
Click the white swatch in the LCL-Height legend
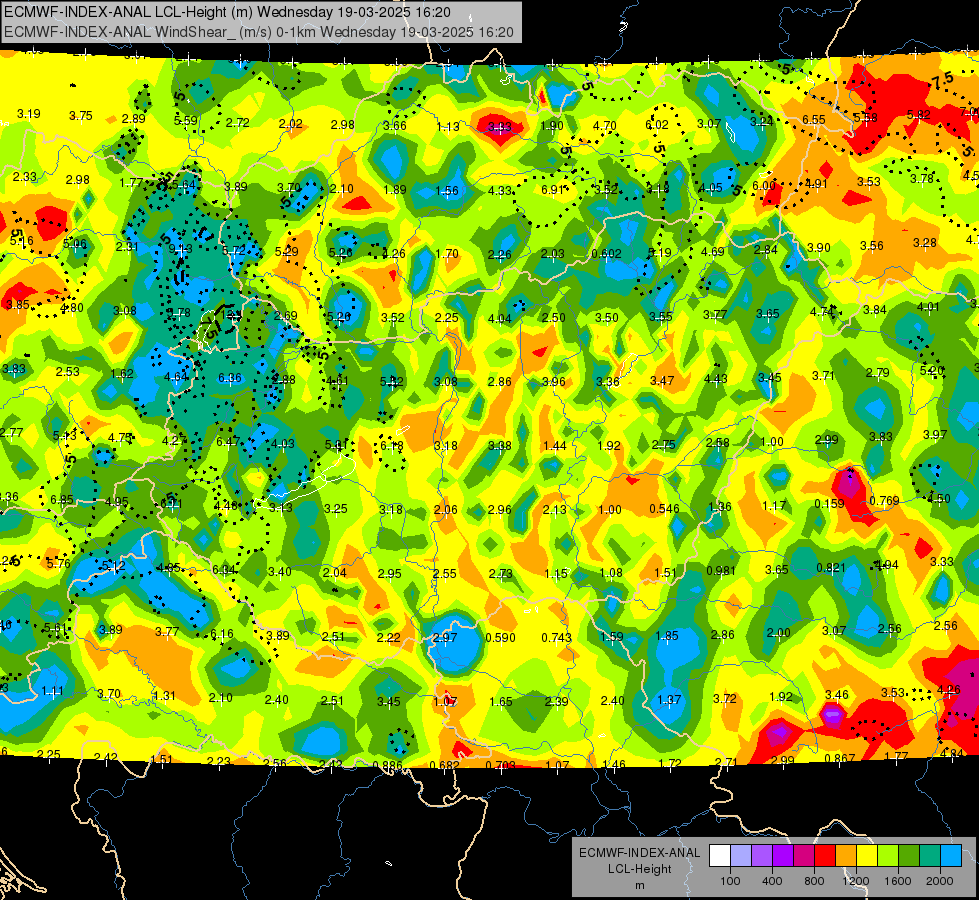[x=720, y=856]
